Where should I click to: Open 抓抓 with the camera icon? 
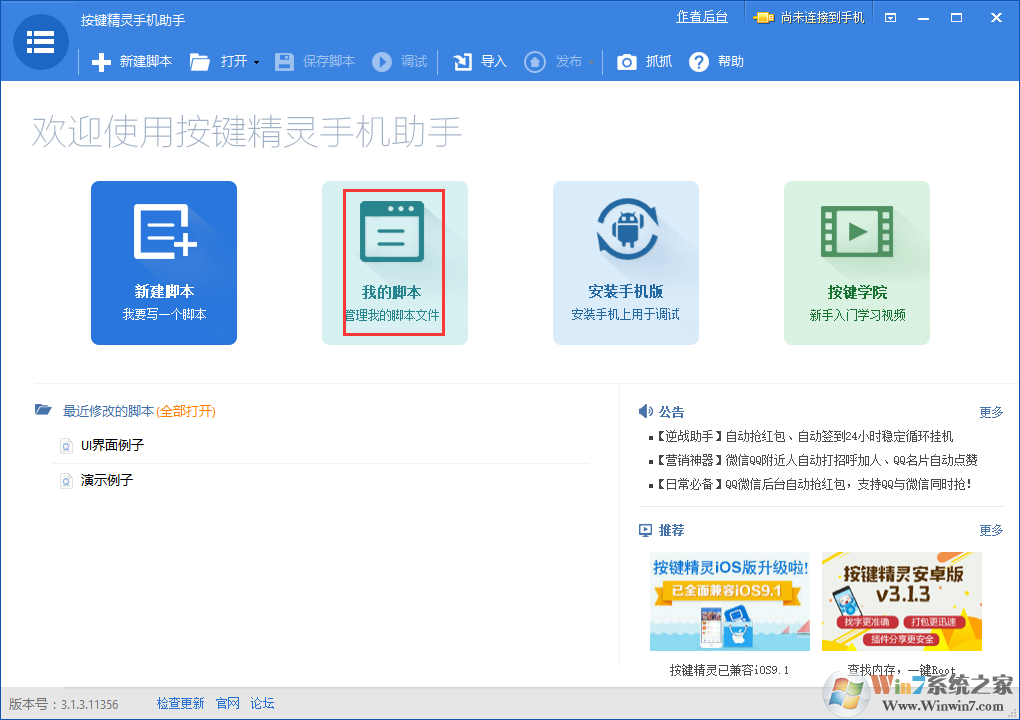626,61
